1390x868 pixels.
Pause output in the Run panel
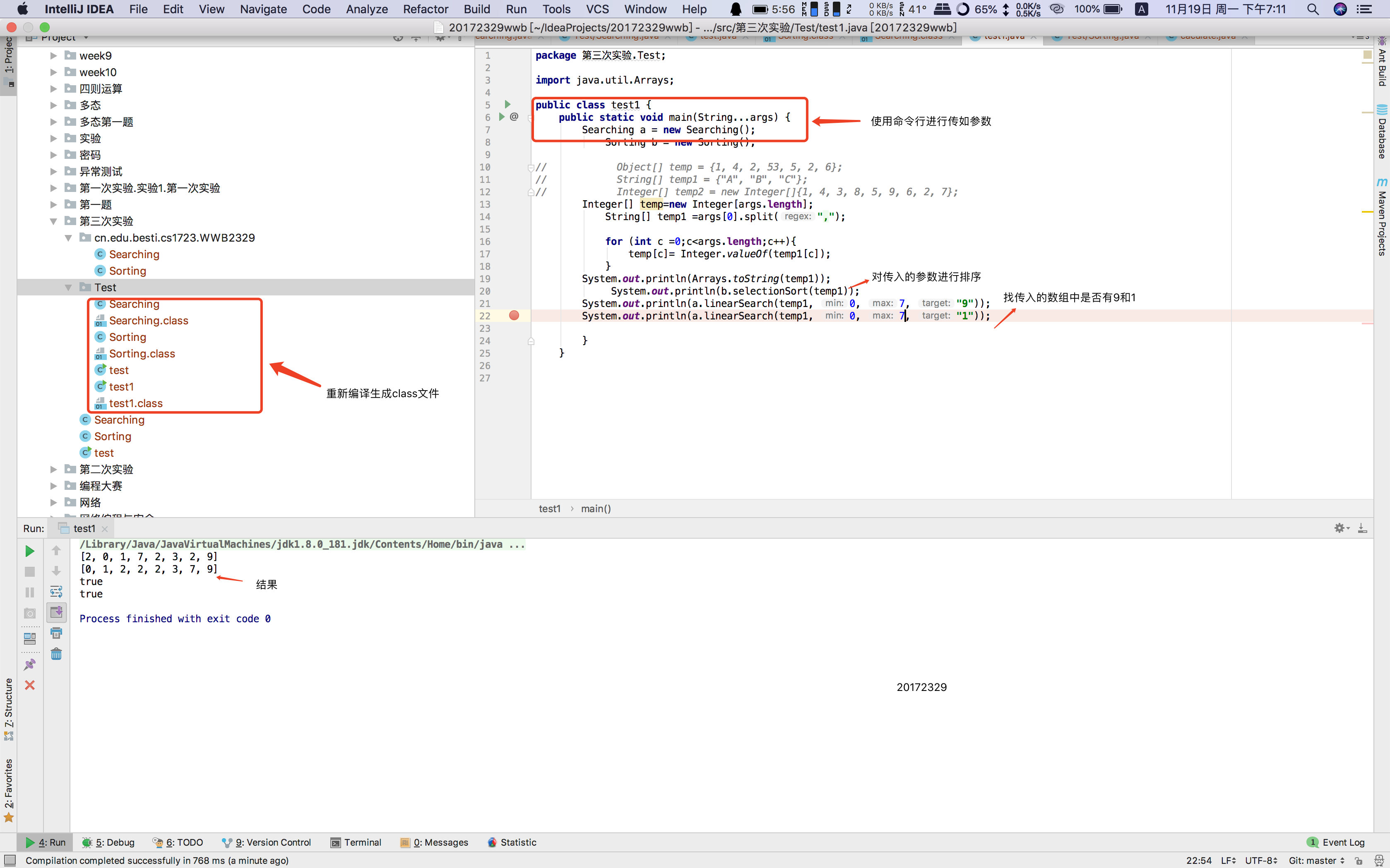pos(30,592)
